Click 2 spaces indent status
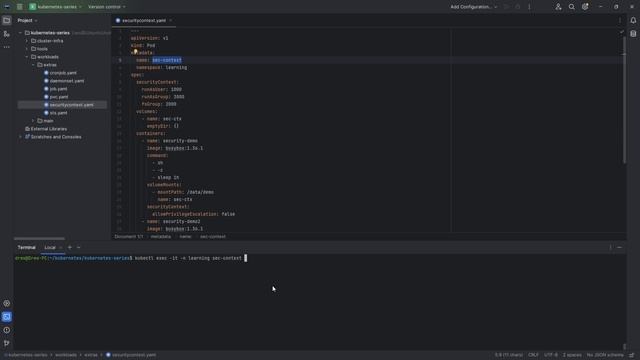This screenshot has height=360, width=640. [572, 355]
